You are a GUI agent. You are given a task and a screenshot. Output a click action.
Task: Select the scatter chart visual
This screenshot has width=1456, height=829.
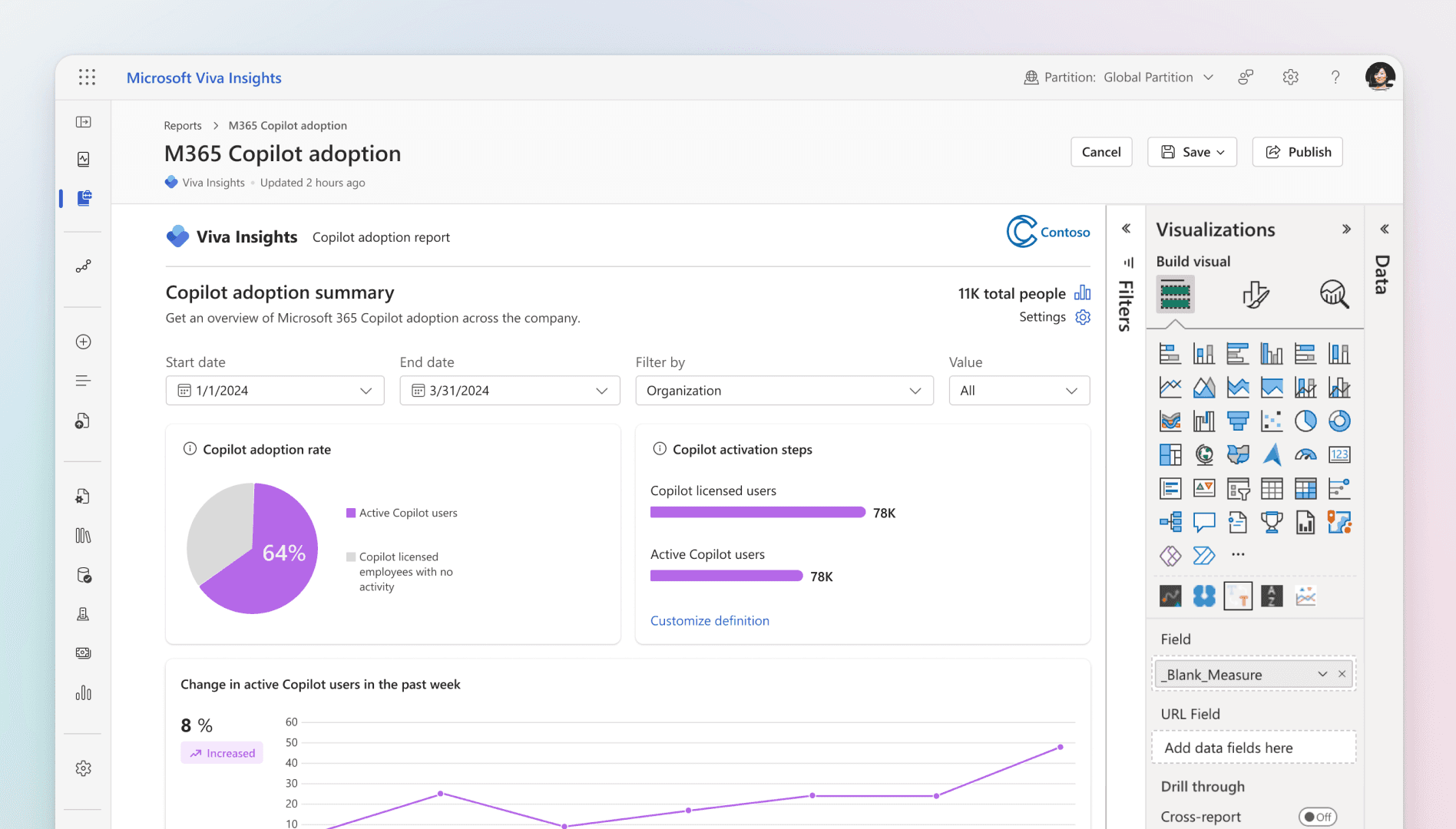1271,421
